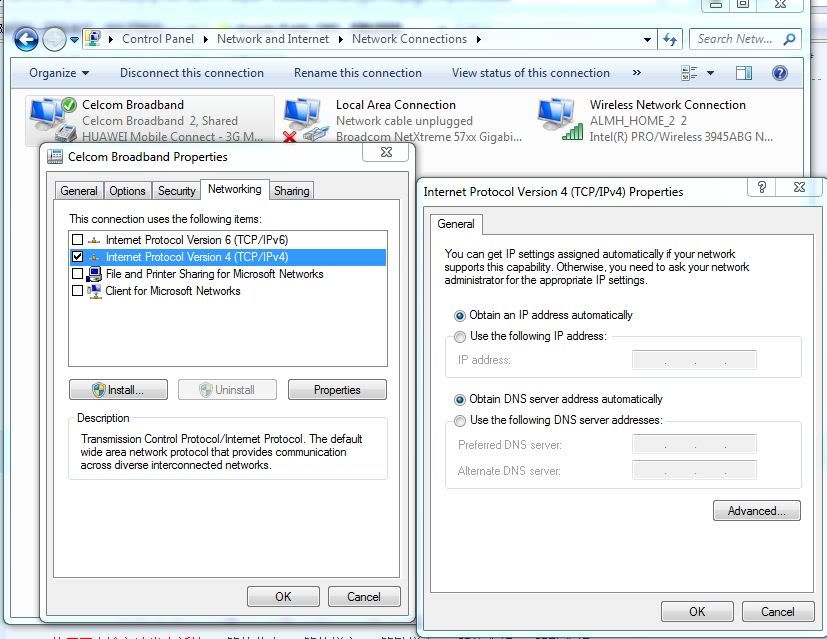Toggle the preview pane icon
The height and width of the screenshot is (639, 827).
(743, 73)
